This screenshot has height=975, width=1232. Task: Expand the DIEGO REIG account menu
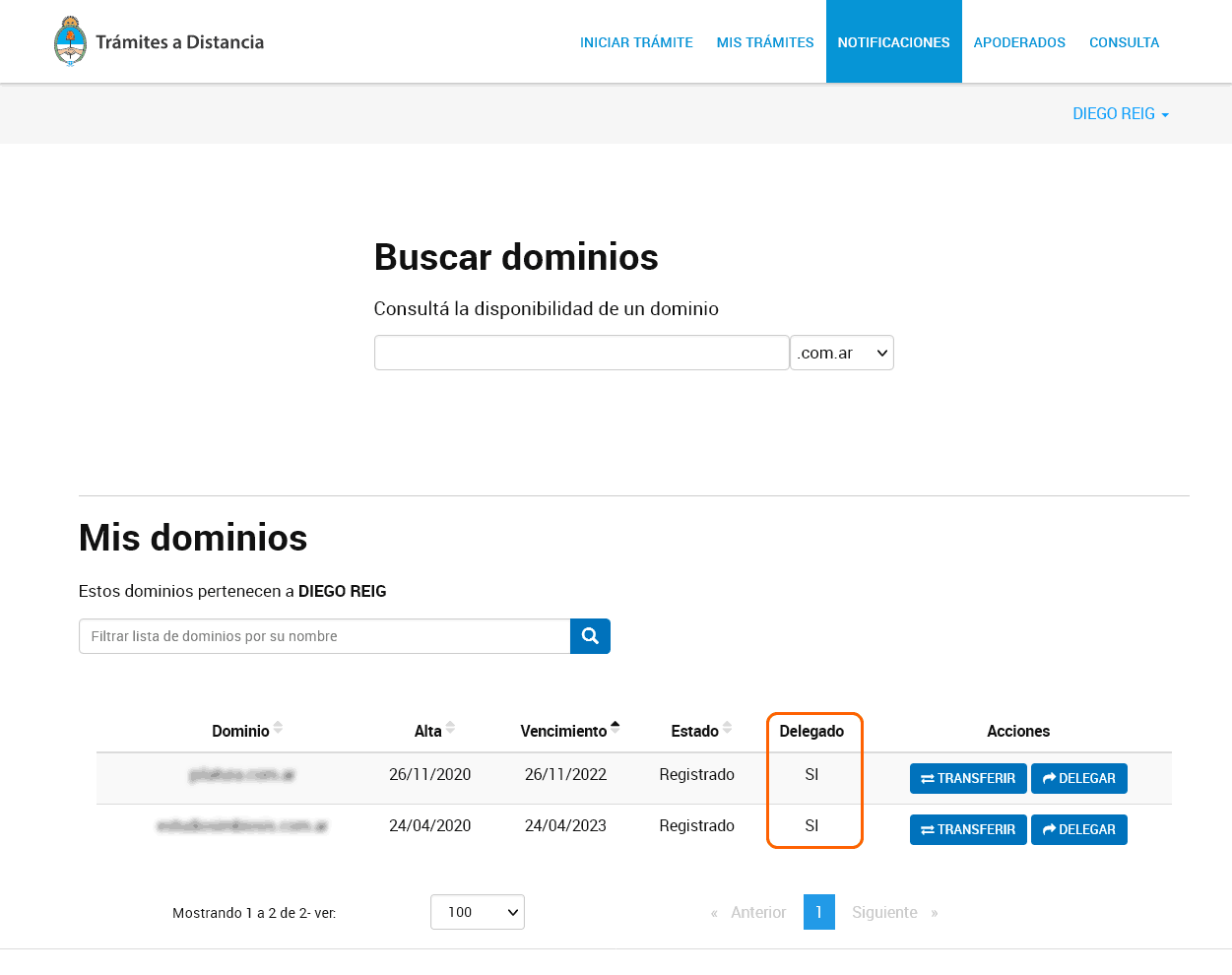coord(1120,113)
